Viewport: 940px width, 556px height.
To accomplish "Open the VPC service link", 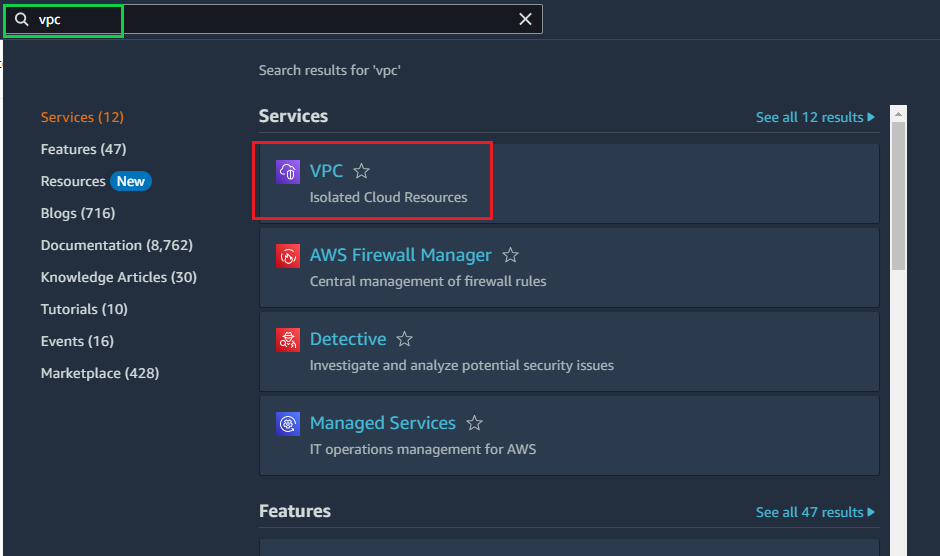I will [x=326, y=171].
